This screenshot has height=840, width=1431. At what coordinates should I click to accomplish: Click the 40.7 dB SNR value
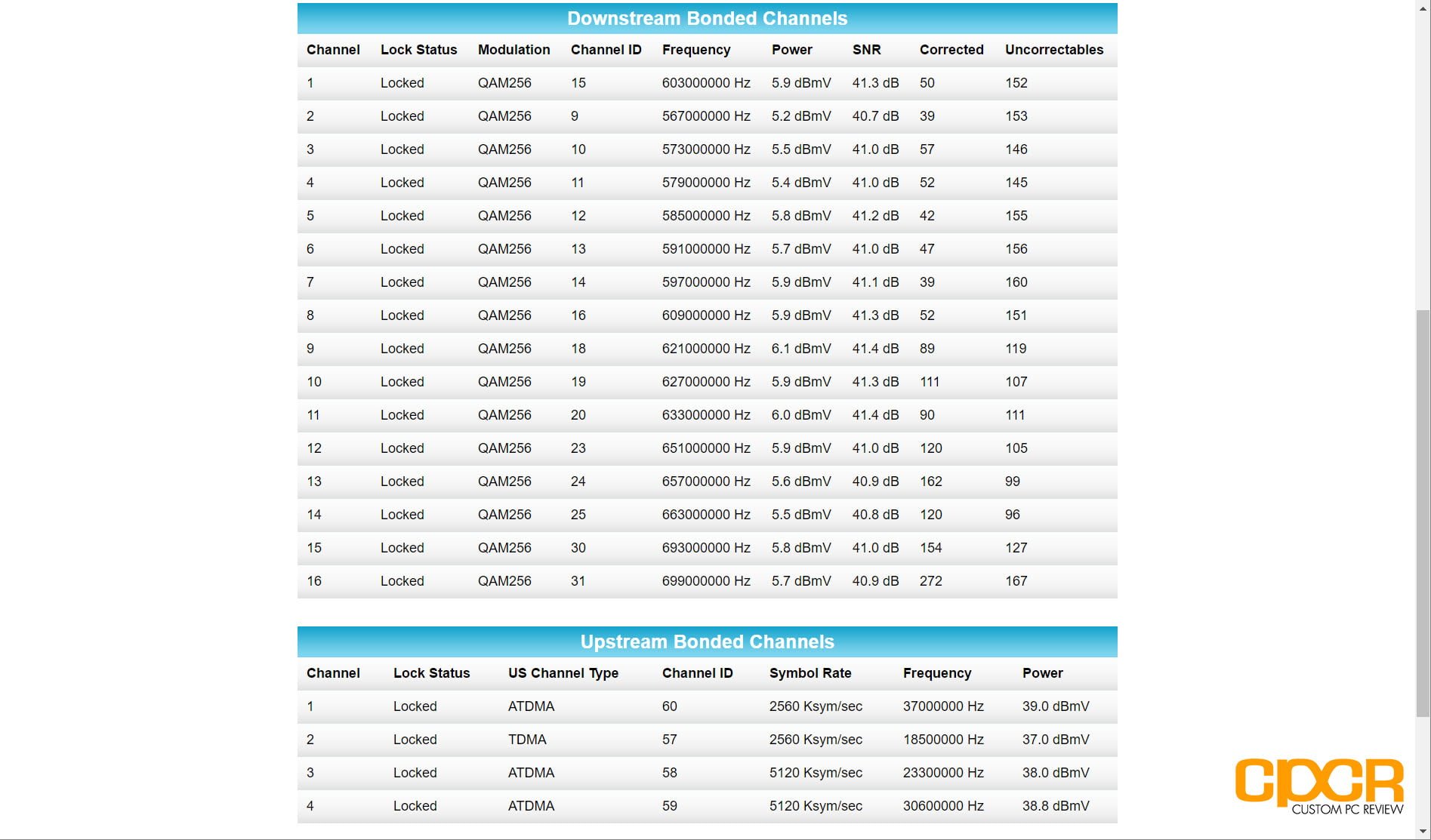point(875,116)
